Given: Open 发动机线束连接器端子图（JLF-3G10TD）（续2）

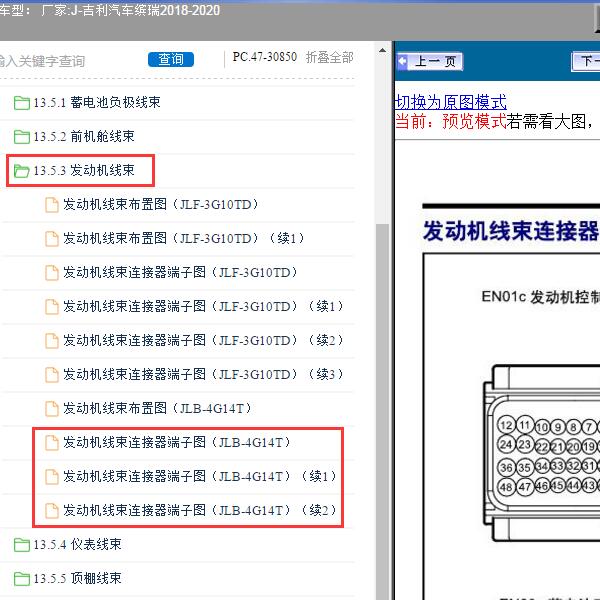Looking at the screenshot, I should (204, 341).
